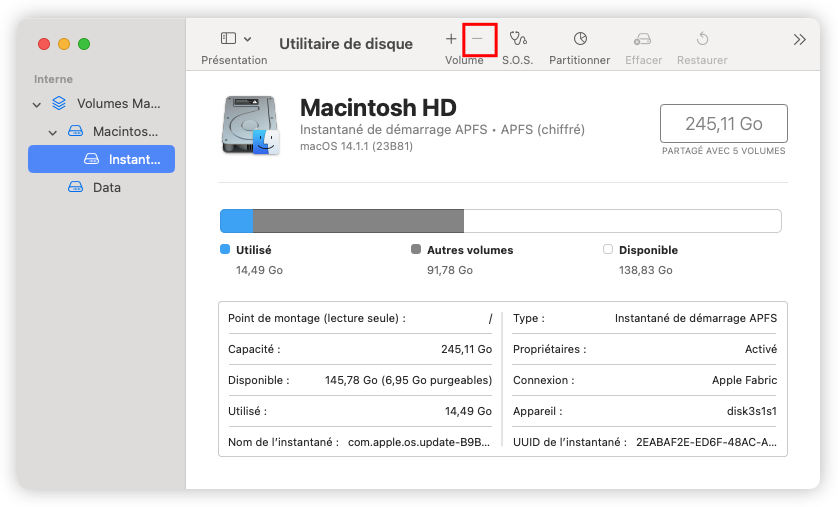Add a volume with the plus icon

point(451,38)
